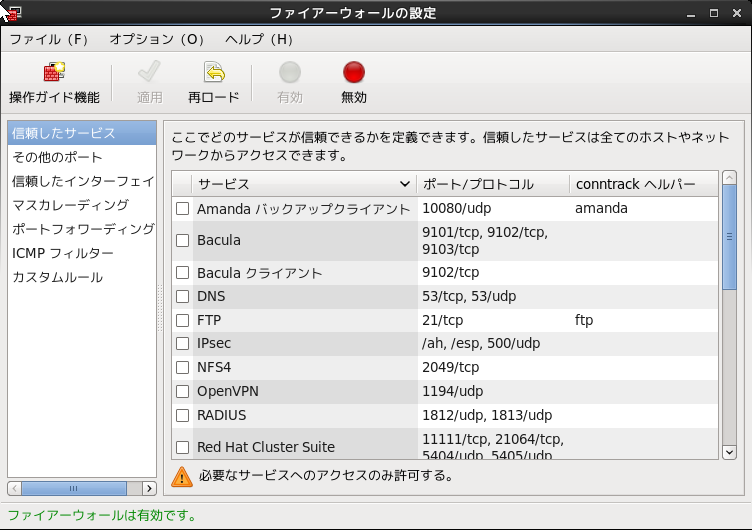The image size is (752, 530).
Task: Check the RADIUS checkbox
Action: coord(182,415)
